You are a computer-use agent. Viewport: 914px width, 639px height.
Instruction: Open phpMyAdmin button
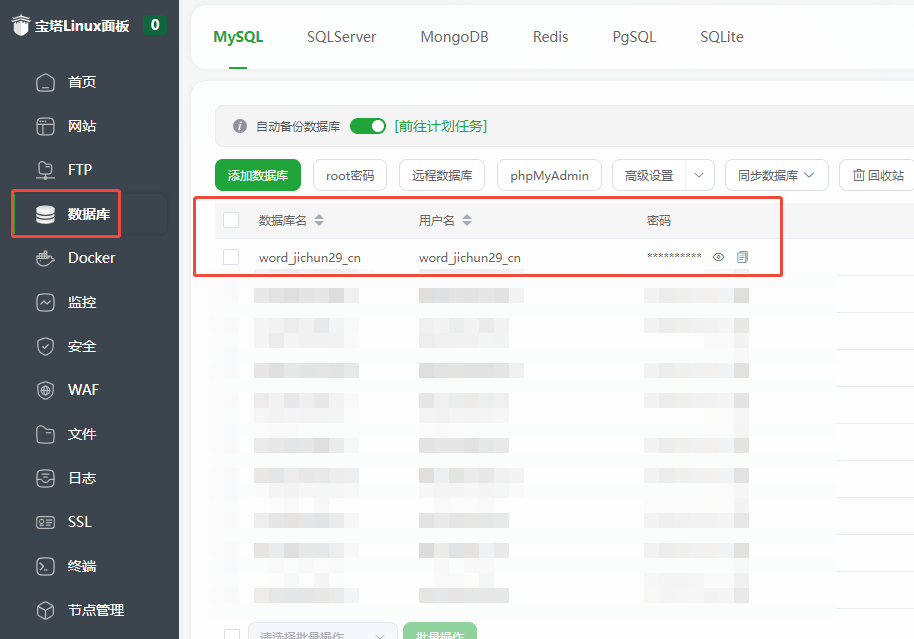(549, 175)
